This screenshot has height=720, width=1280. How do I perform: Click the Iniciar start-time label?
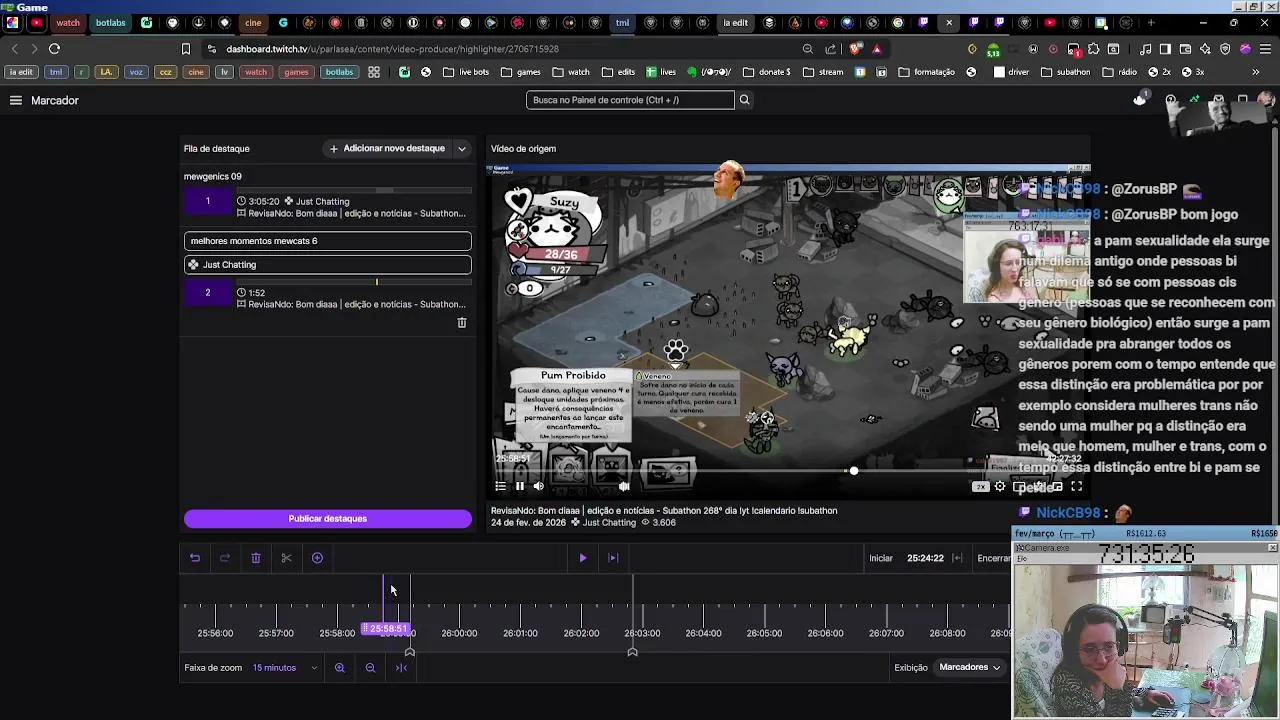pos(880,558)
